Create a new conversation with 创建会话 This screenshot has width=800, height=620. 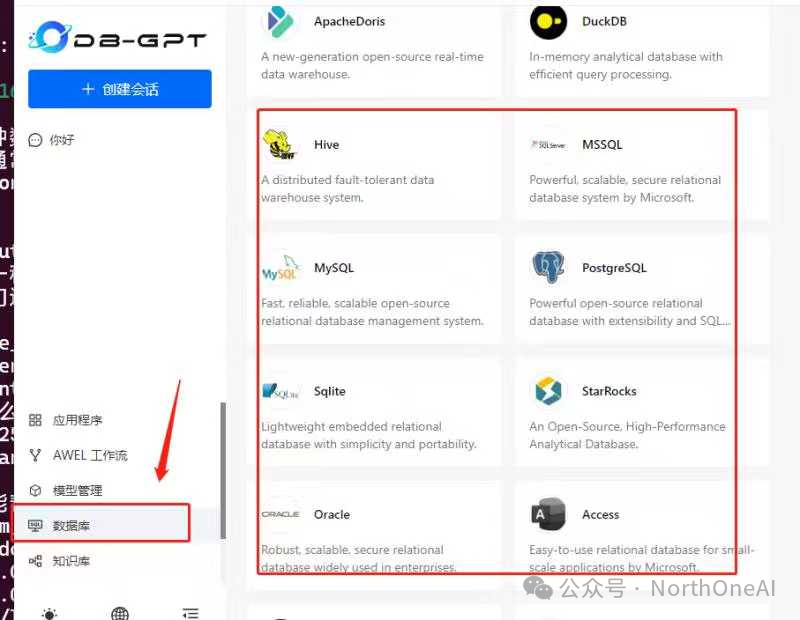point(120,89)
